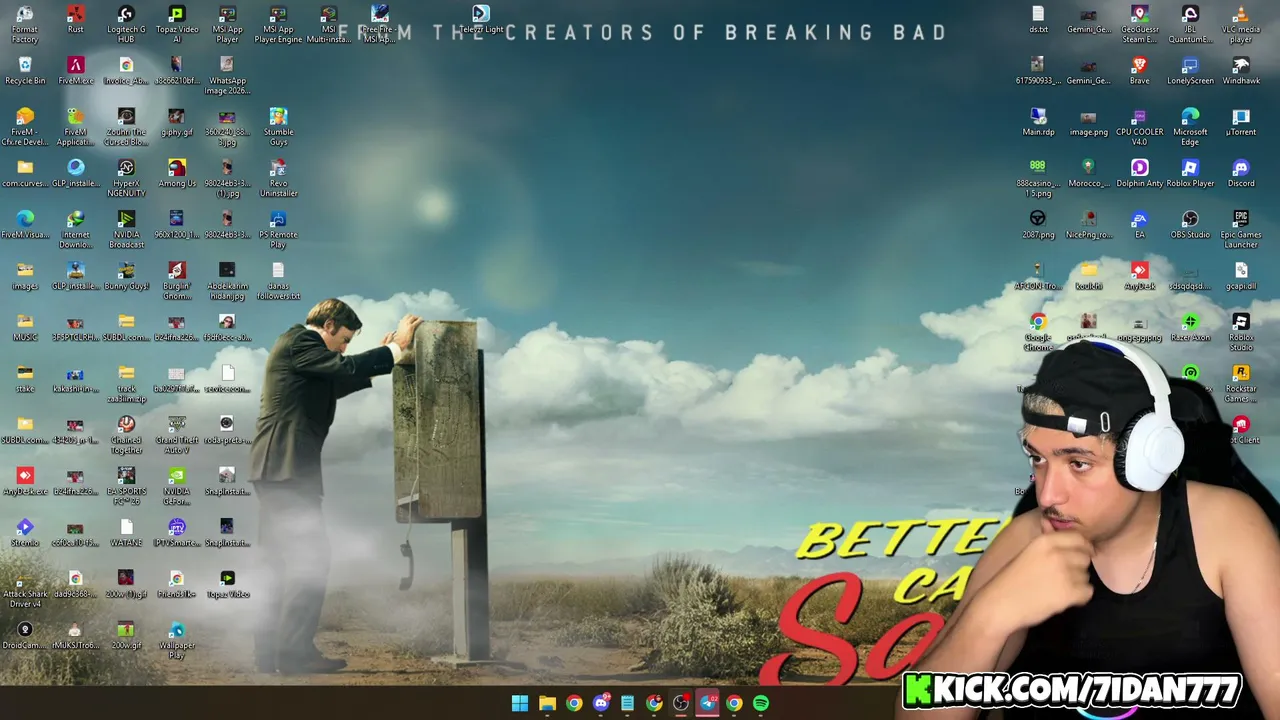
Task: Open JBL QuantumEngine shortcut
Action: point(1190,24)
